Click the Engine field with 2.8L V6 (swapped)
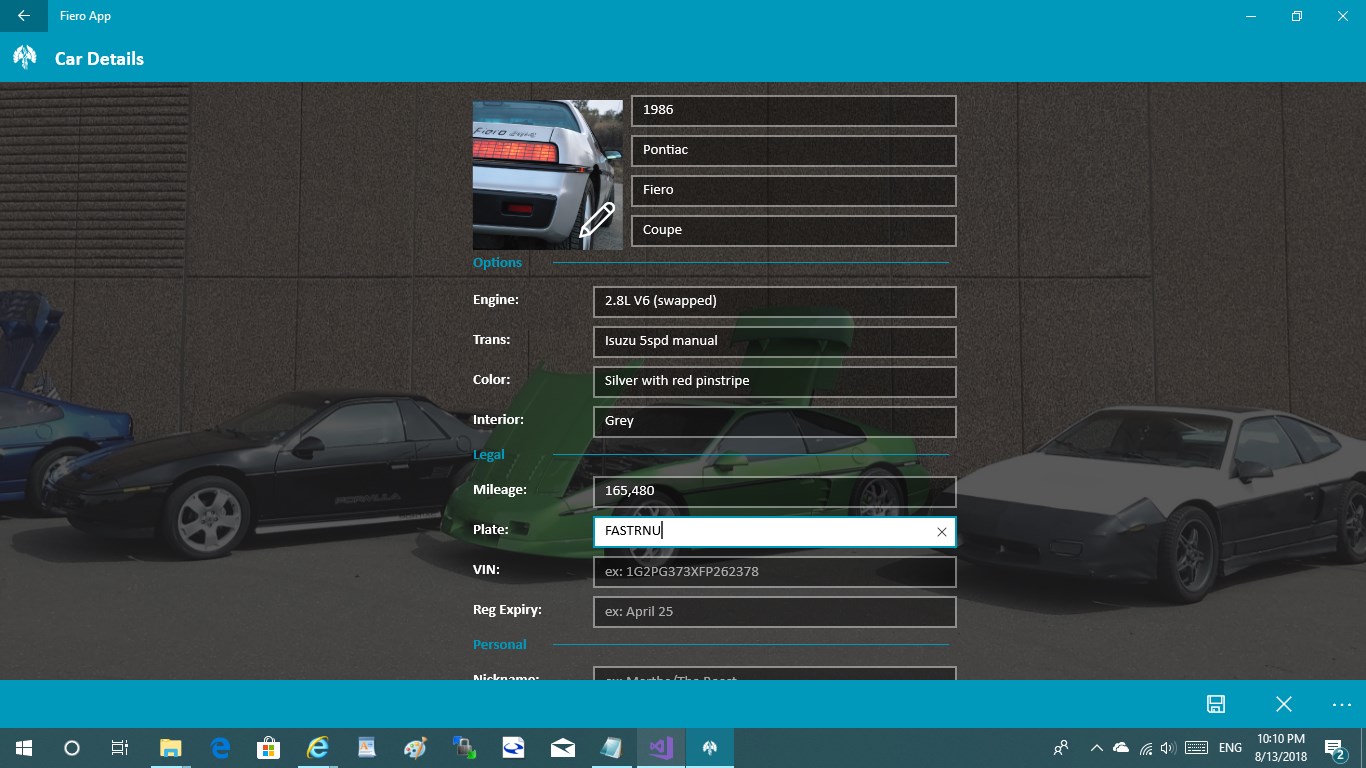Viewport: 1366px width, 768px height. click(x=775, y=302)
